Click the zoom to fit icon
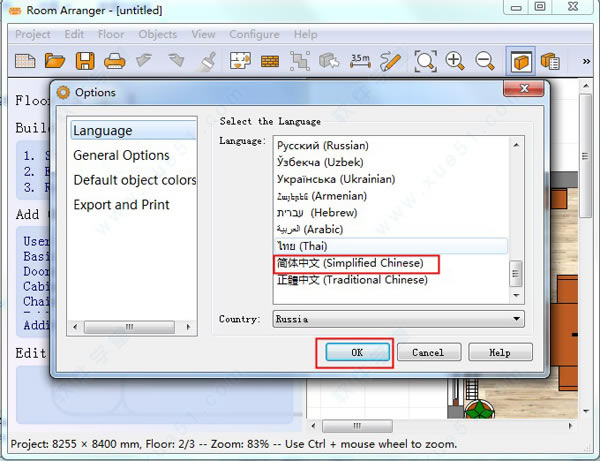The width and height of the screenshot is (600, 461). (x=426, y=61)
